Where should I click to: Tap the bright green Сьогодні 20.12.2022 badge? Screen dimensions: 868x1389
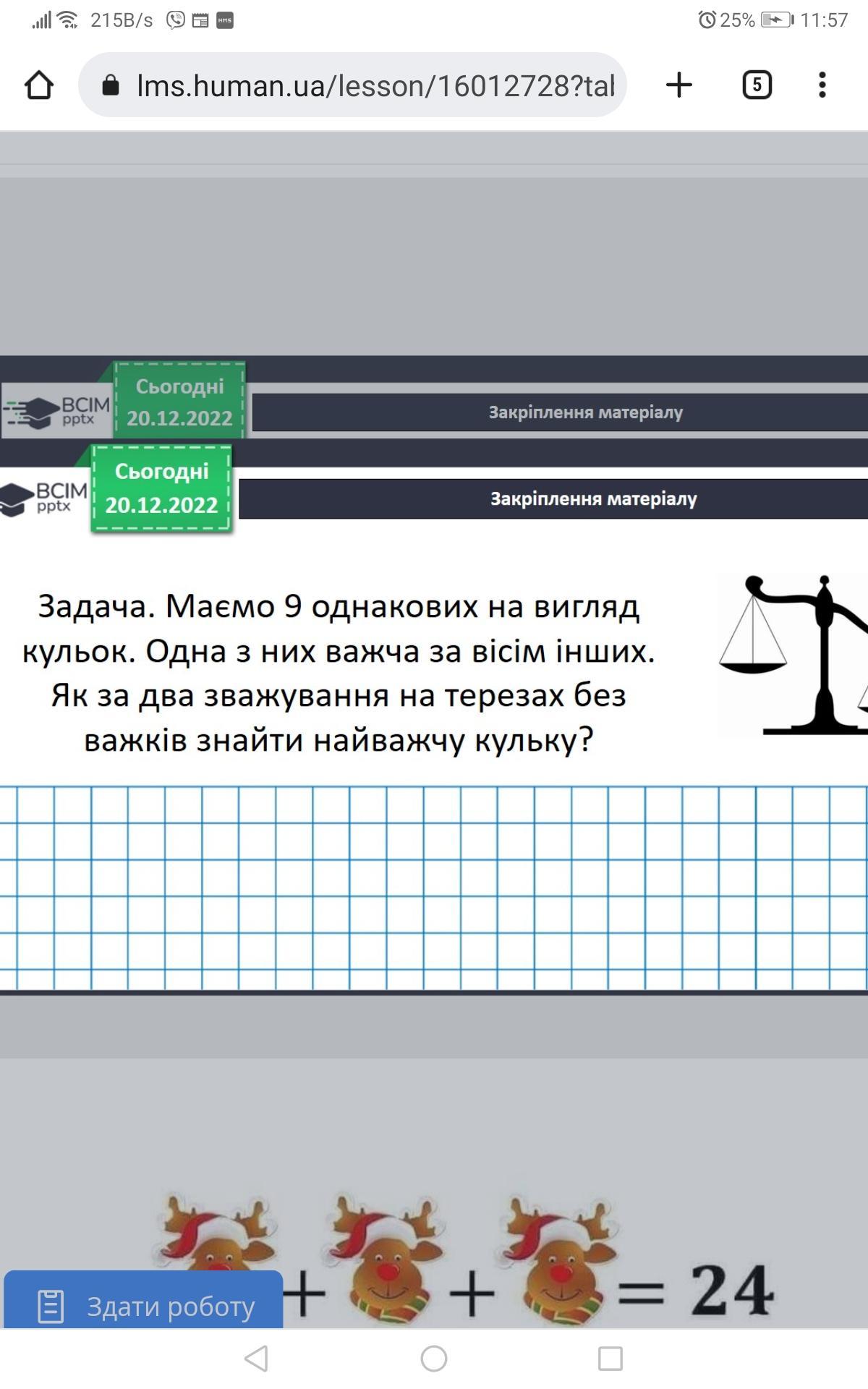161,489
